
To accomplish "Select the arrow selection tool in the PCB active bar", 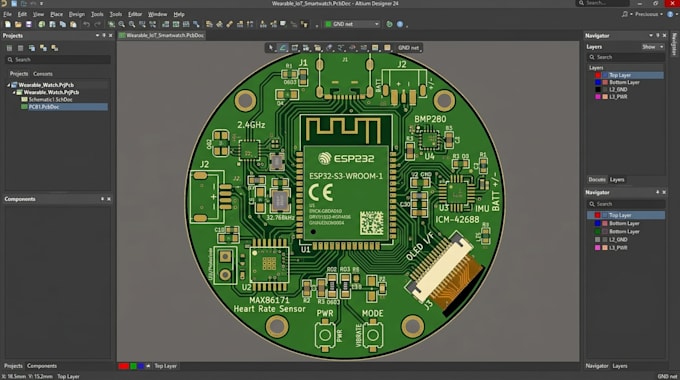I will [x=271, y=48].
